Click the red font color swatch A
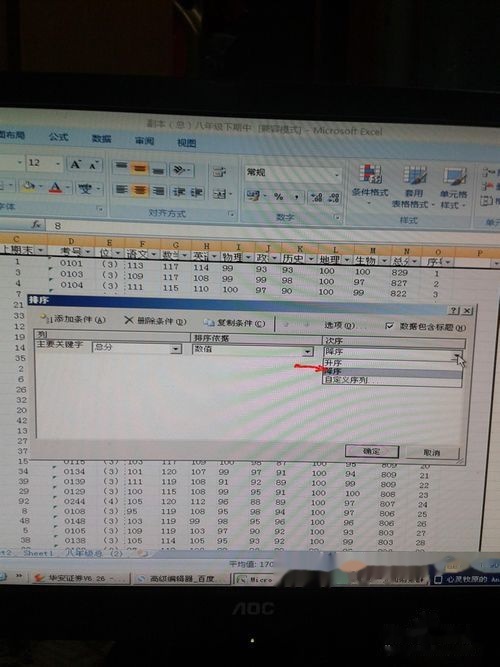500x667 pixels. click(55, 187)
